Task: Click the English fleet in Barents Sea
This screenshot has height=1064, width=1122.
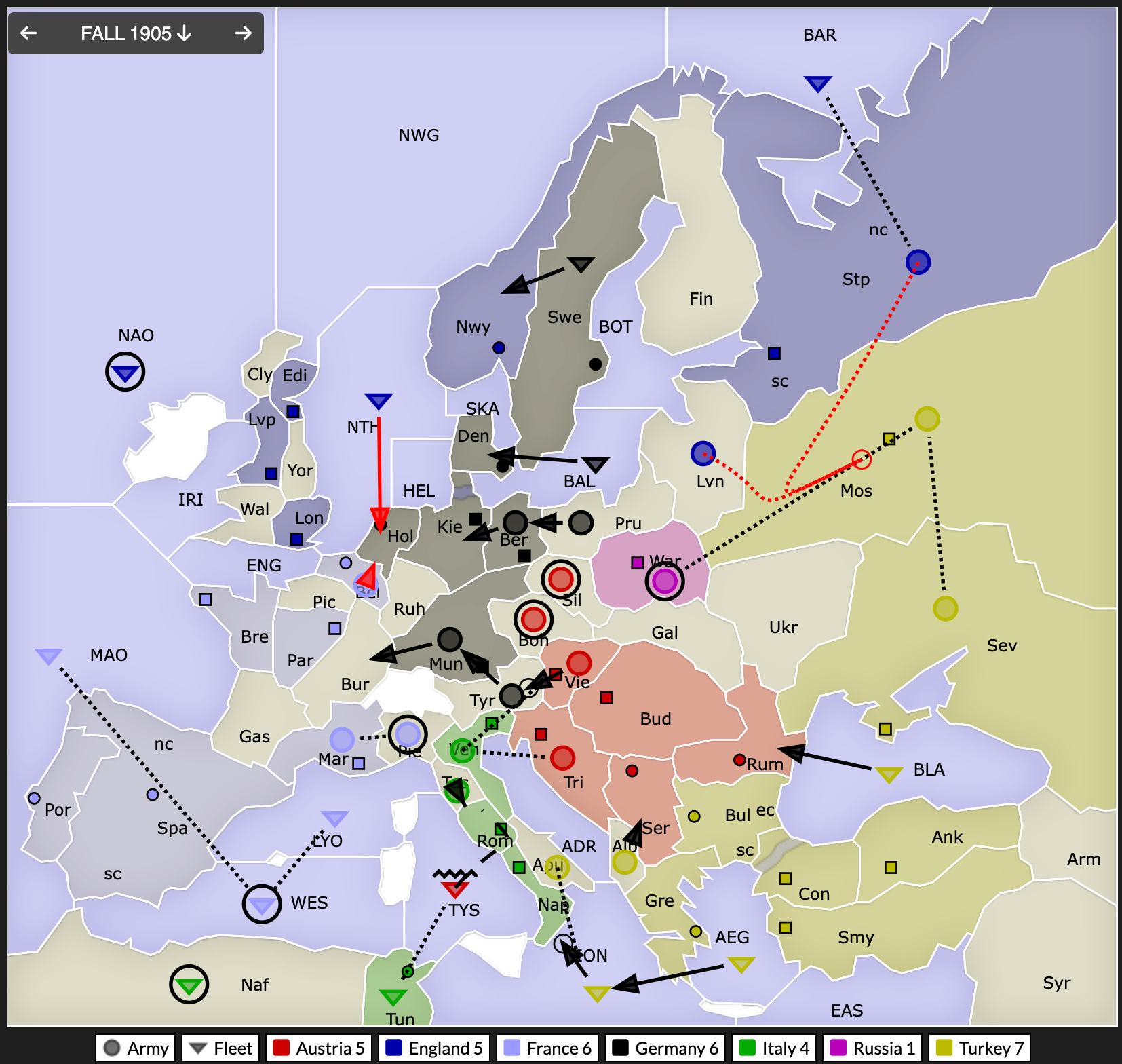Action: coord(817,83)
